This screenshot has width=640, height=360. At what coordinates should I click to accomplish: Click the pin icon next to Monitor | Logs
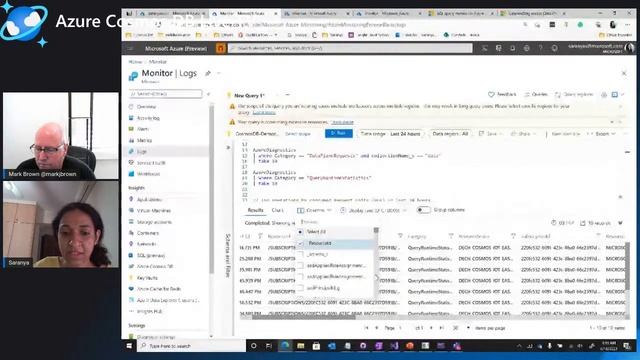click(208, 73)
